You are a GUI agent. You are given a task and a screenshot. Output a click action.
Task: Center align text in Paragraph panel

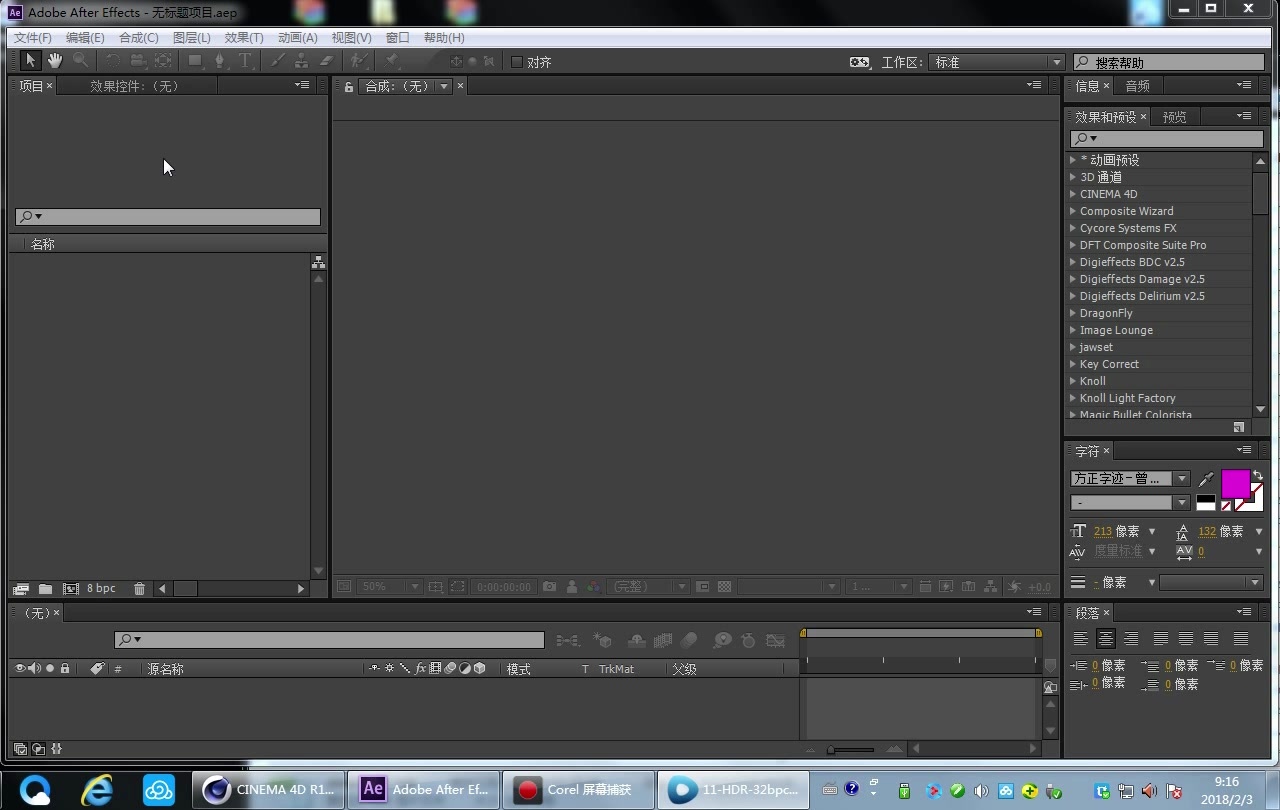click(1106, 639)
